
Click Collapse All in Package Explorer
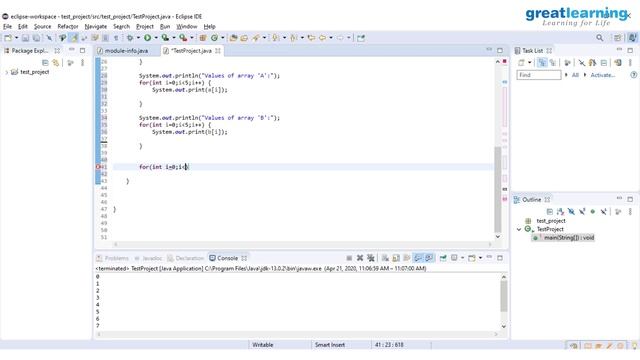45,63
